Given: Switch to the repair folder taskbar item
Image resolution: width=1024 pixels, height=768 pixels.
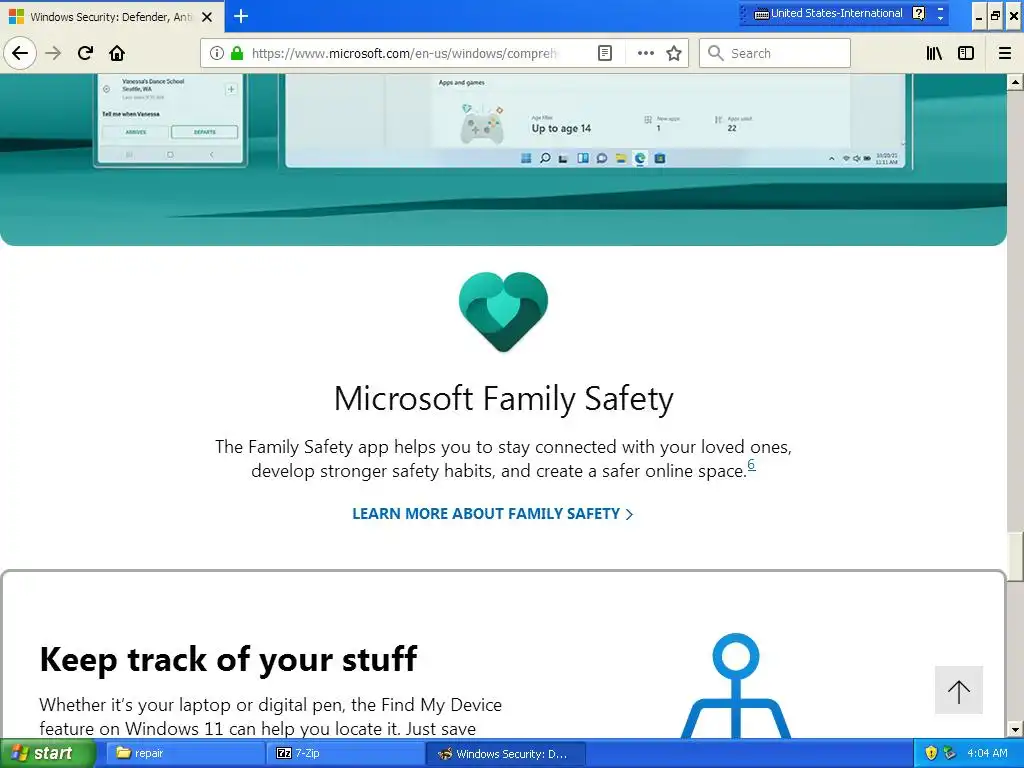Looking at the screenshot, I should [x=185, y=754].
